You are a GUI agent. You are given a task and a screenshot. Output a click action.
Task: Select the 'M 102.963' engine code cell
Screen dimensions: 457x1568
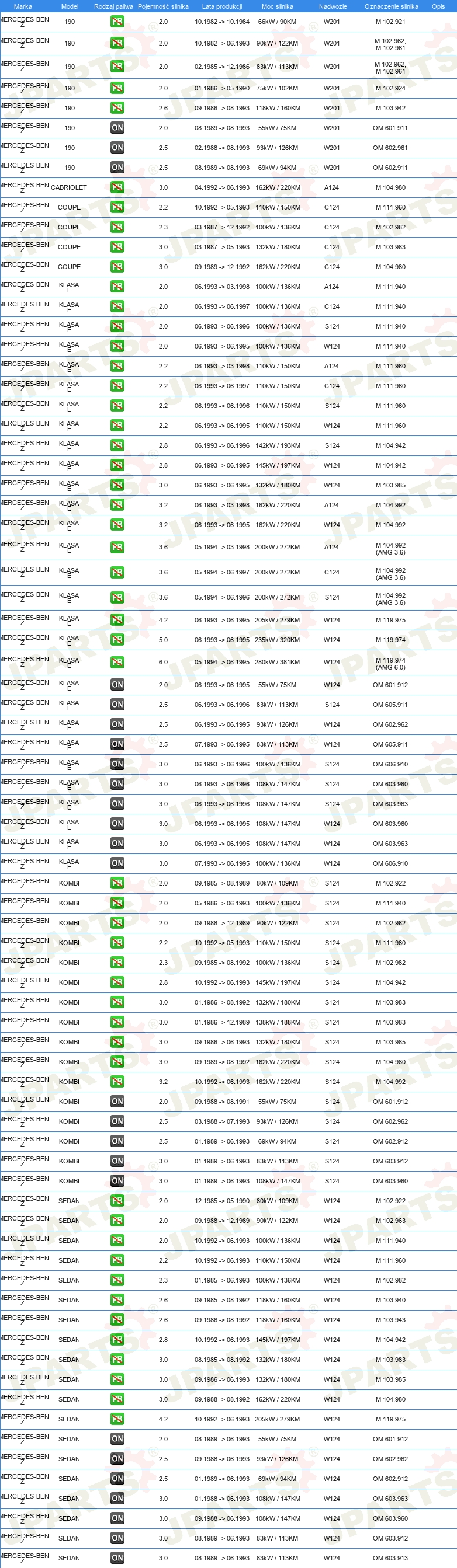(x=390, y=1221)
